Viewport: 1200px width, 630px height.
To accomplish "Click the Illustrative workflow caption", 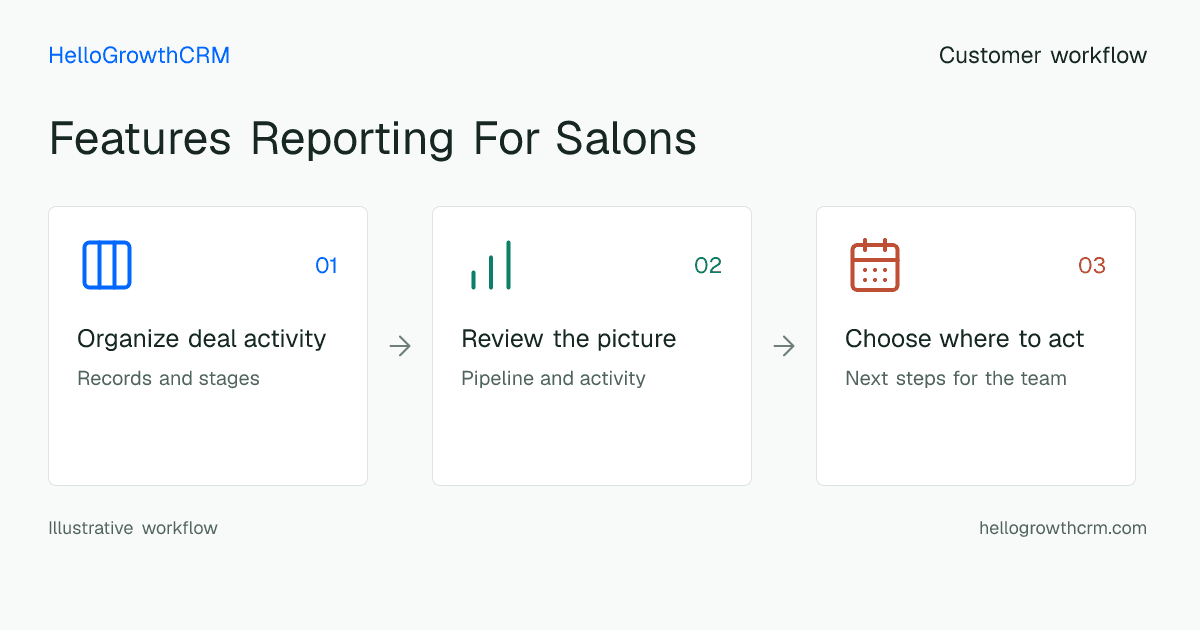I will (133, 528).
